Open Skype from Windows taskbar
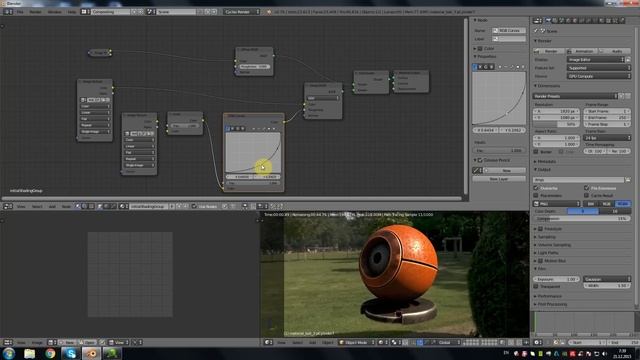Viewport: 640px width, 360px height. point(71,353)
